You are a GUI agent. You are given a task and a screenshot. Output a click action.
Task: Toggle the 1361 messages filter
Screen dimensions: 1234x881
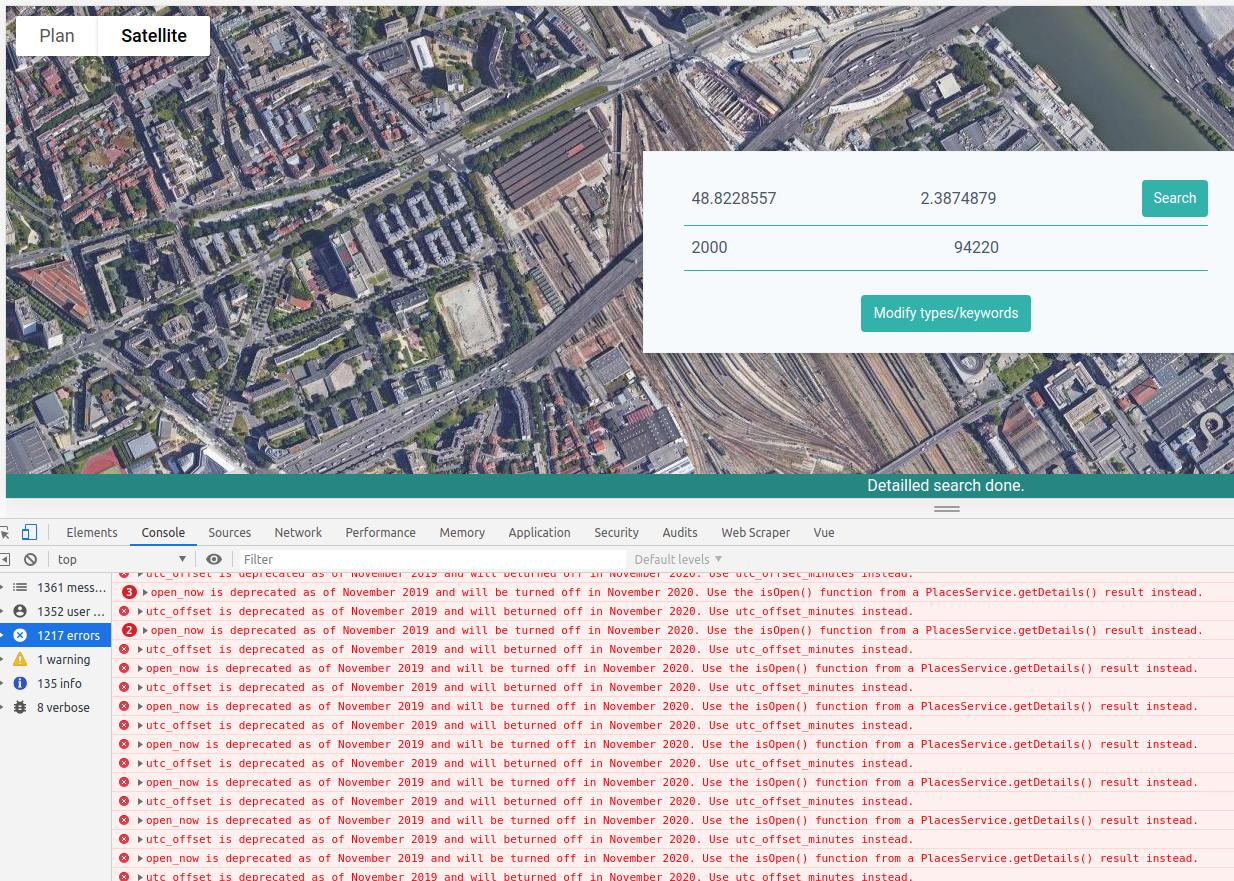click(55, 587)
